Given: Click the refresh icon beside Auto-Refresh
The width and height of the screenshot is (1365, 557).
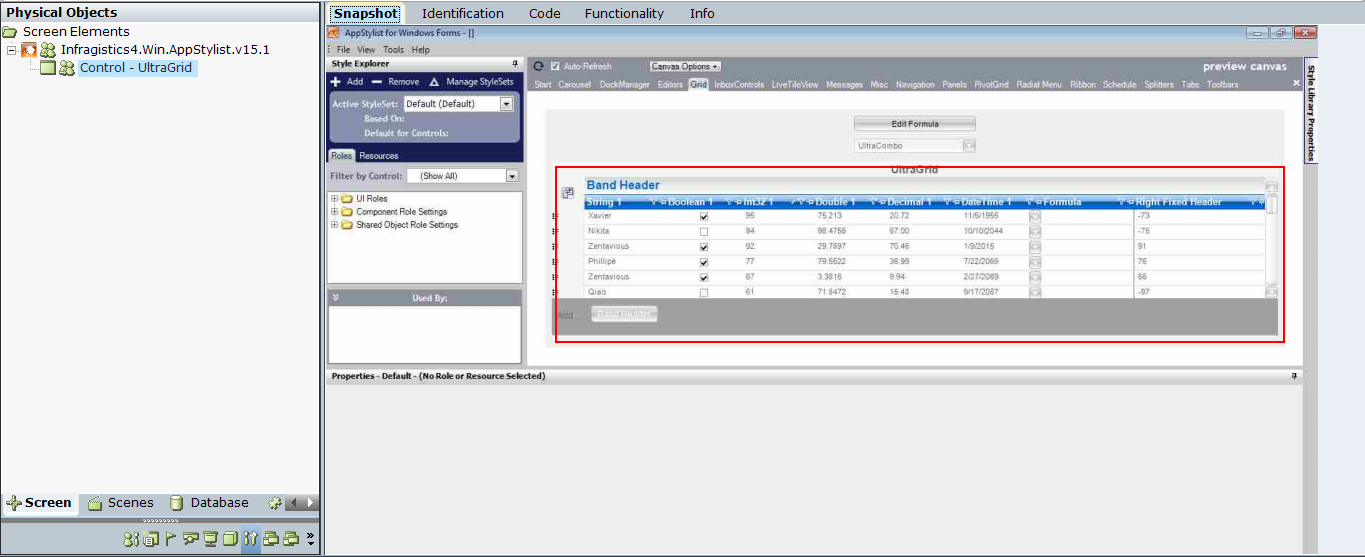Looking at the screenshot, I should tap(539, 66).
